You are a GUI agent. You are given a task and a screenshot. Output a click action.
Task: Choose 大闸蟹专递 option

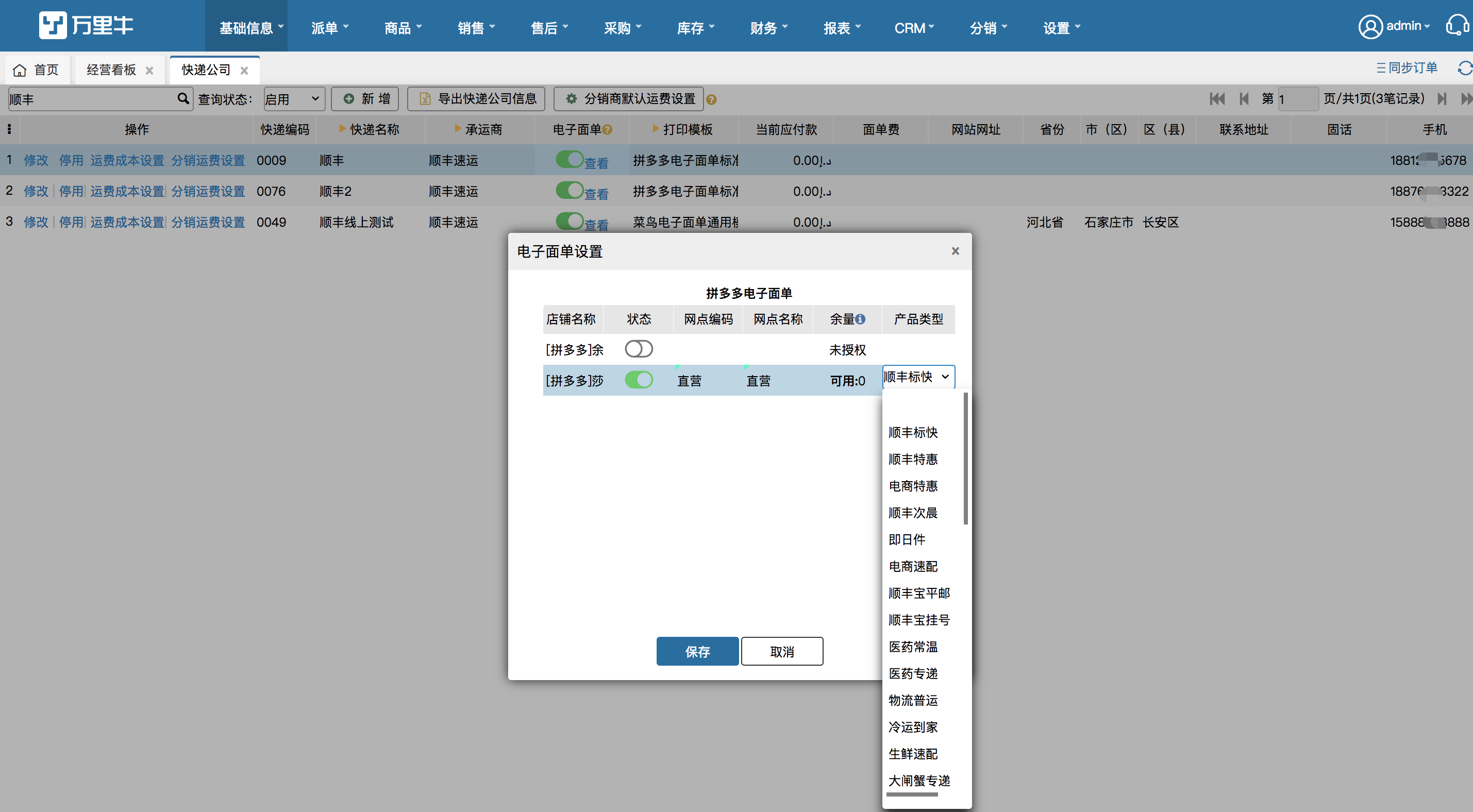(919, 781)
